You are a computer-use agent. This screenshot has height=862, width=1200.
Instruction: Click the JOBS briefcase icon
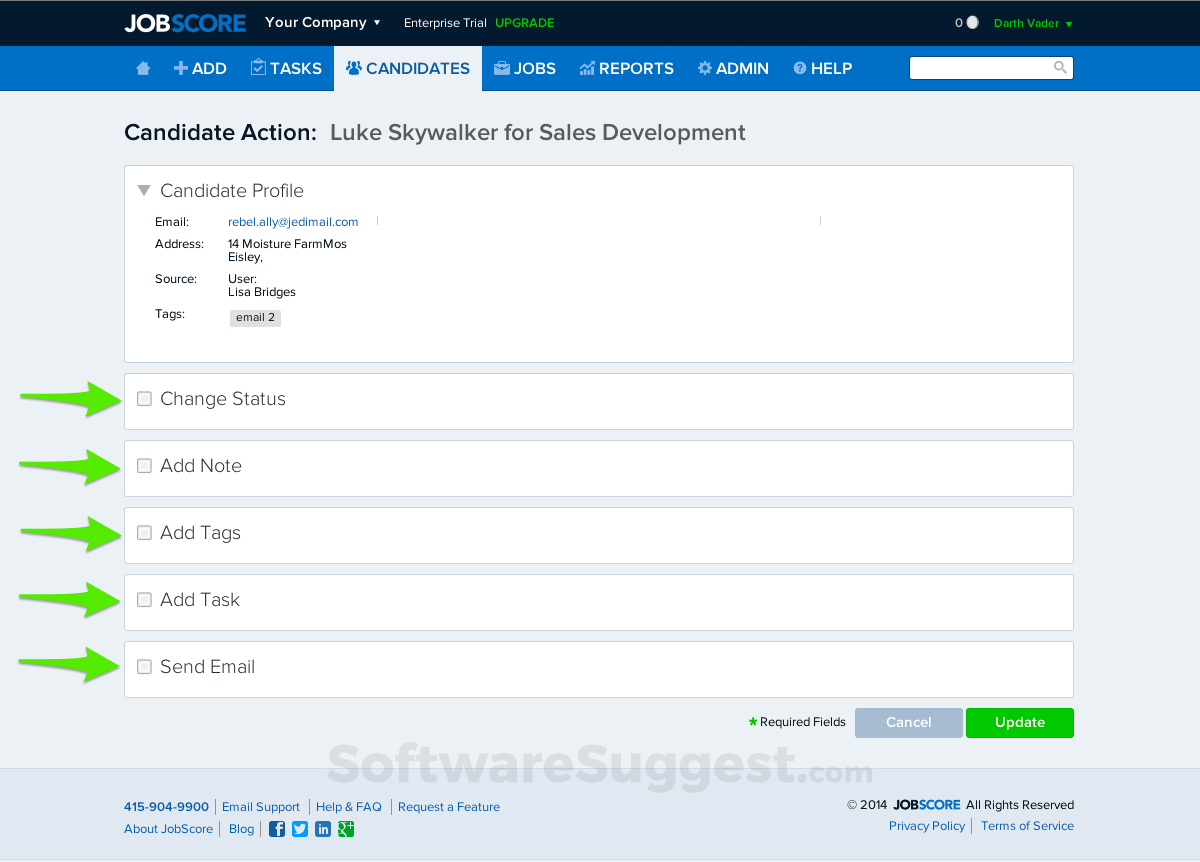(x=500, y=68)
